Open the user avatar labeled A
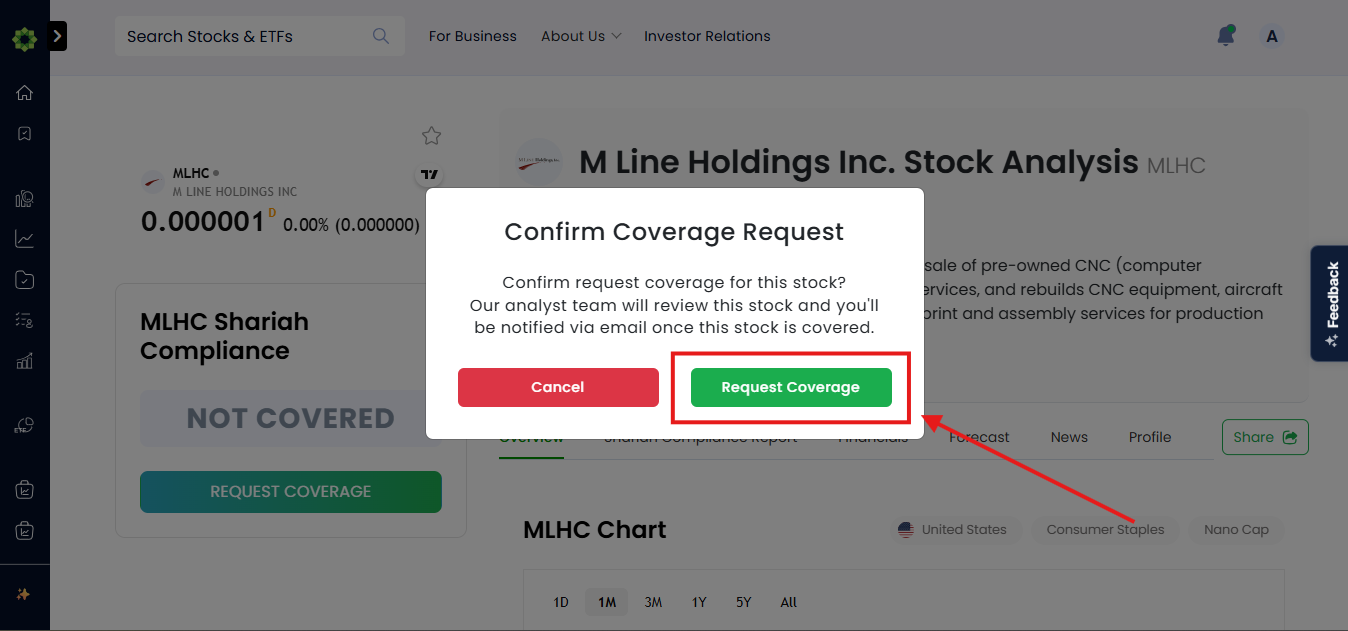 coord(1272,37)
